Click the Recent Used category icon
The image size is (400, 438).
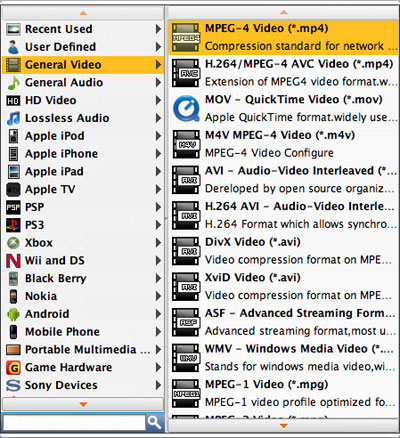point(13,29)
